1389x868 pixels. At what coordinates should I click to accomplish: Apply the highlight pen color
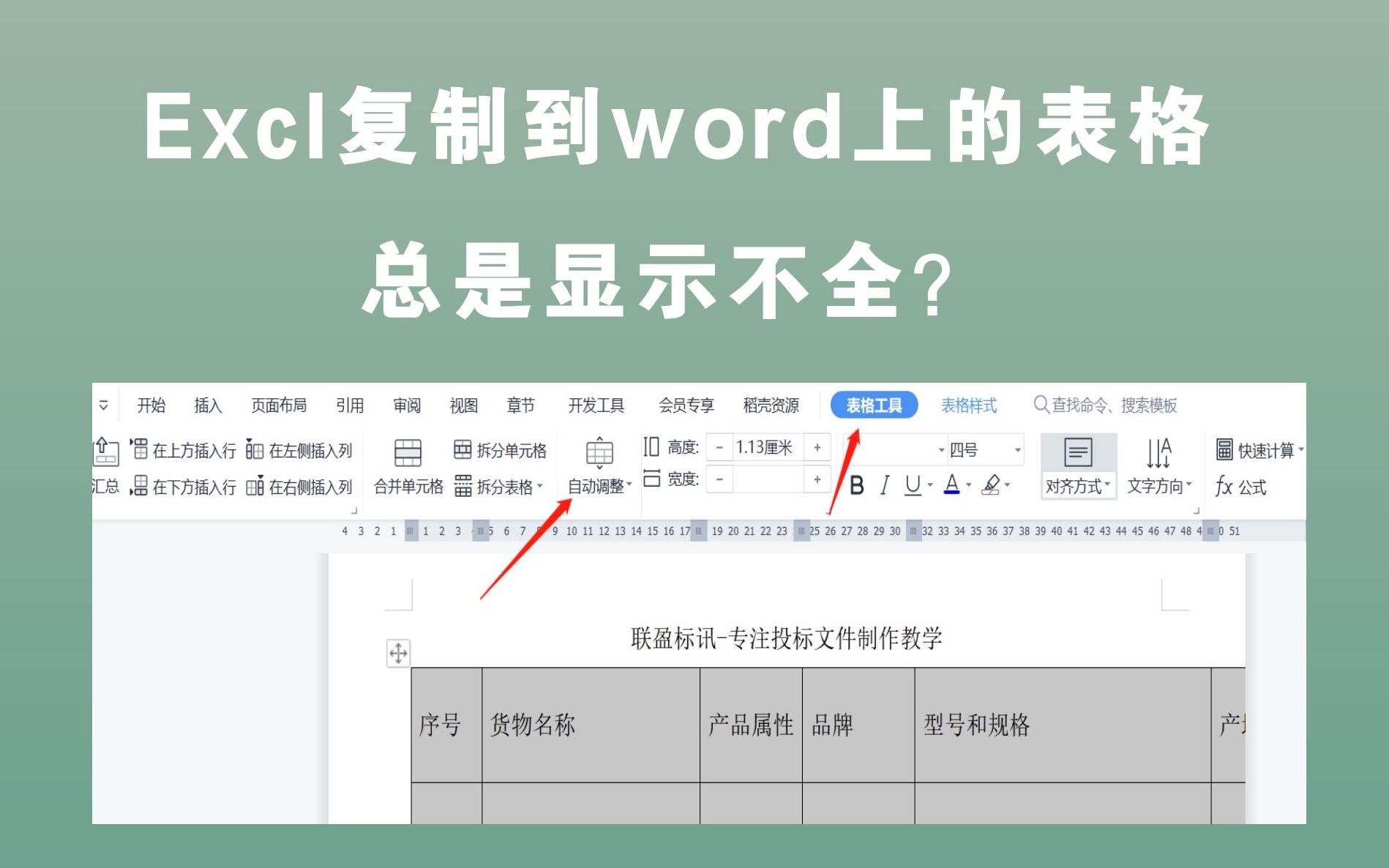(x=992, y=484)
